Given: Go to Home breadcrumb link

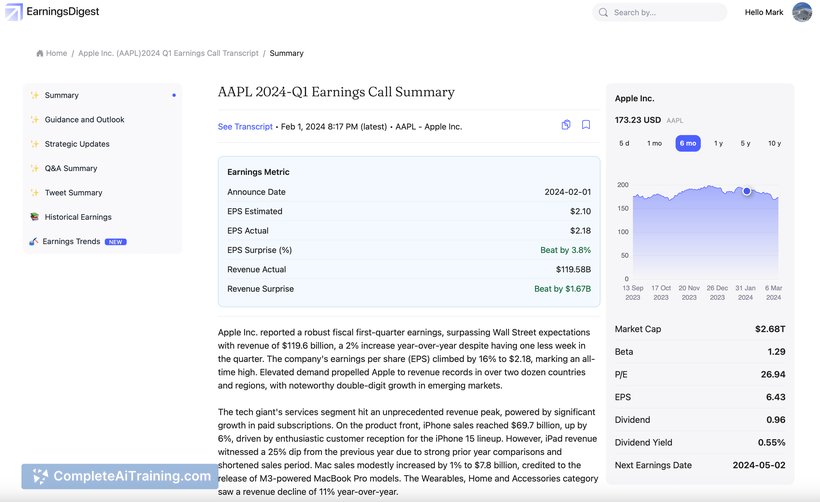Looking at the screenshot, I should click(56, 53).
